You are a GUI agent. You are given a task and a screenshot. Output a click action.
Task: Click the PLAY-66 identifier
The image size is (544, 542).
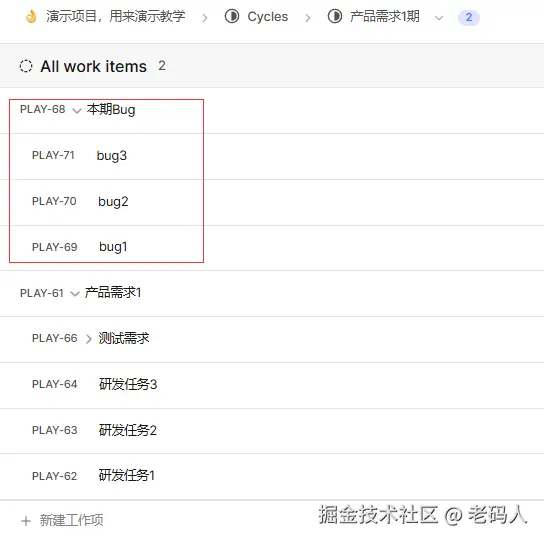pos(54,338)
